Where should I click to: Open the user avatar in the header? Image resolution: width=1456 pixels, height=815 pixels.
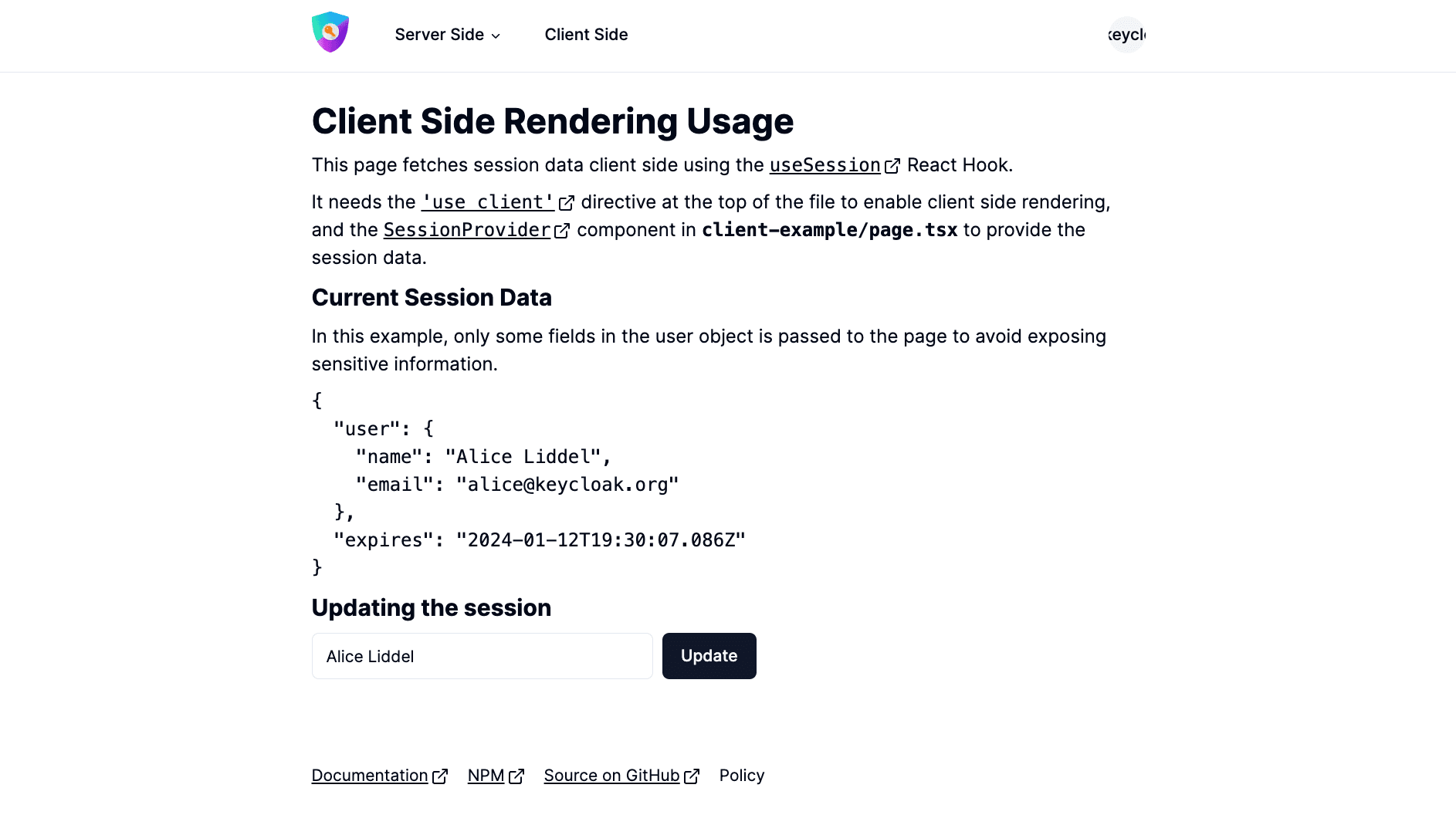(x=1126, y=35)
